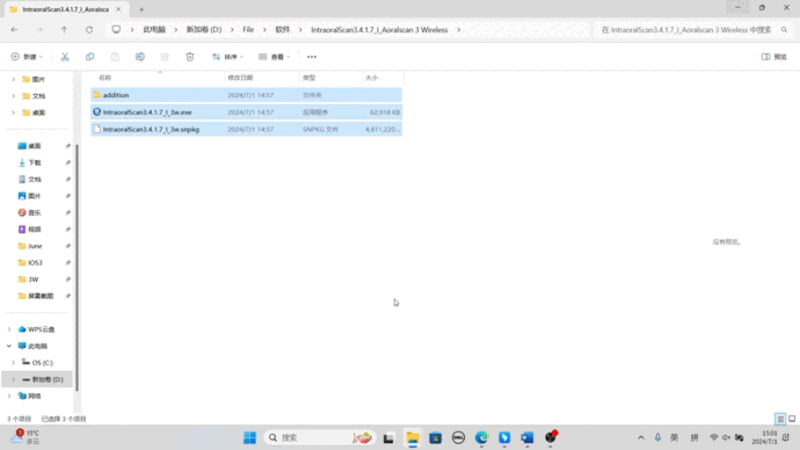Image resolution: width=800 pixels, height=450 pixels.
Task: Select IntraoralScan3.4.1.7_I_3w.snpkg file
Action: tap(246, 130)
